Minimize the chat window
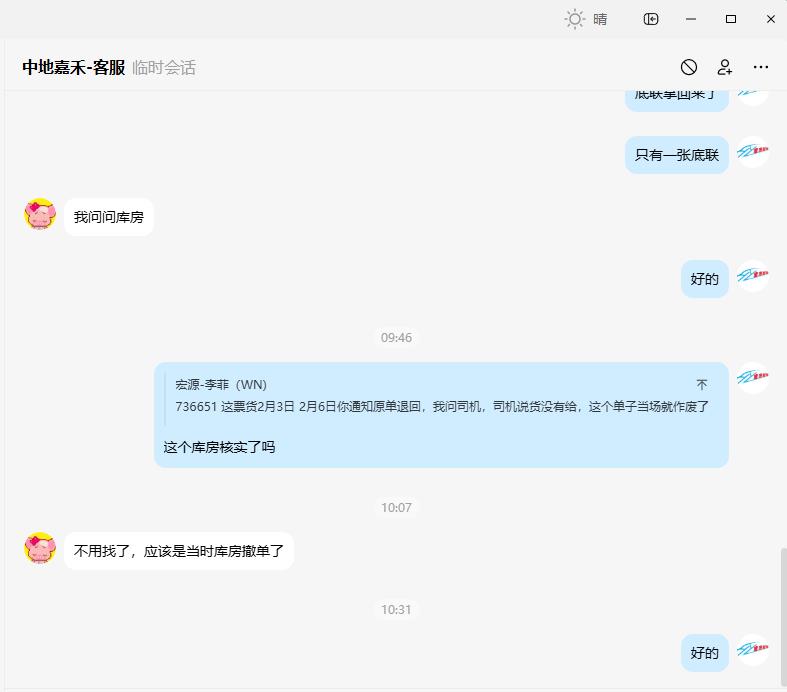This screenshot has width=787, height=692. click(691, 19)
